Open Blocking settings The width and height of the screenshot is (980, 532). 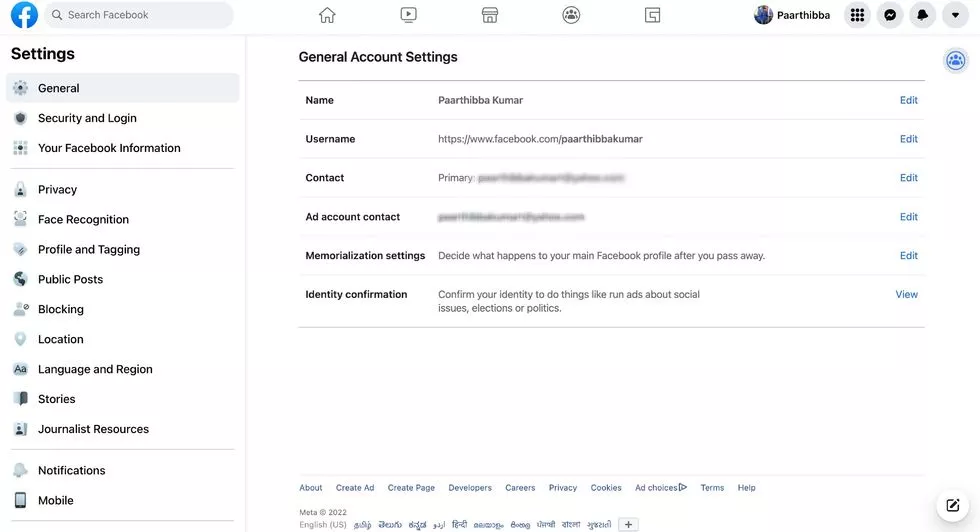(x=122, y=309)
